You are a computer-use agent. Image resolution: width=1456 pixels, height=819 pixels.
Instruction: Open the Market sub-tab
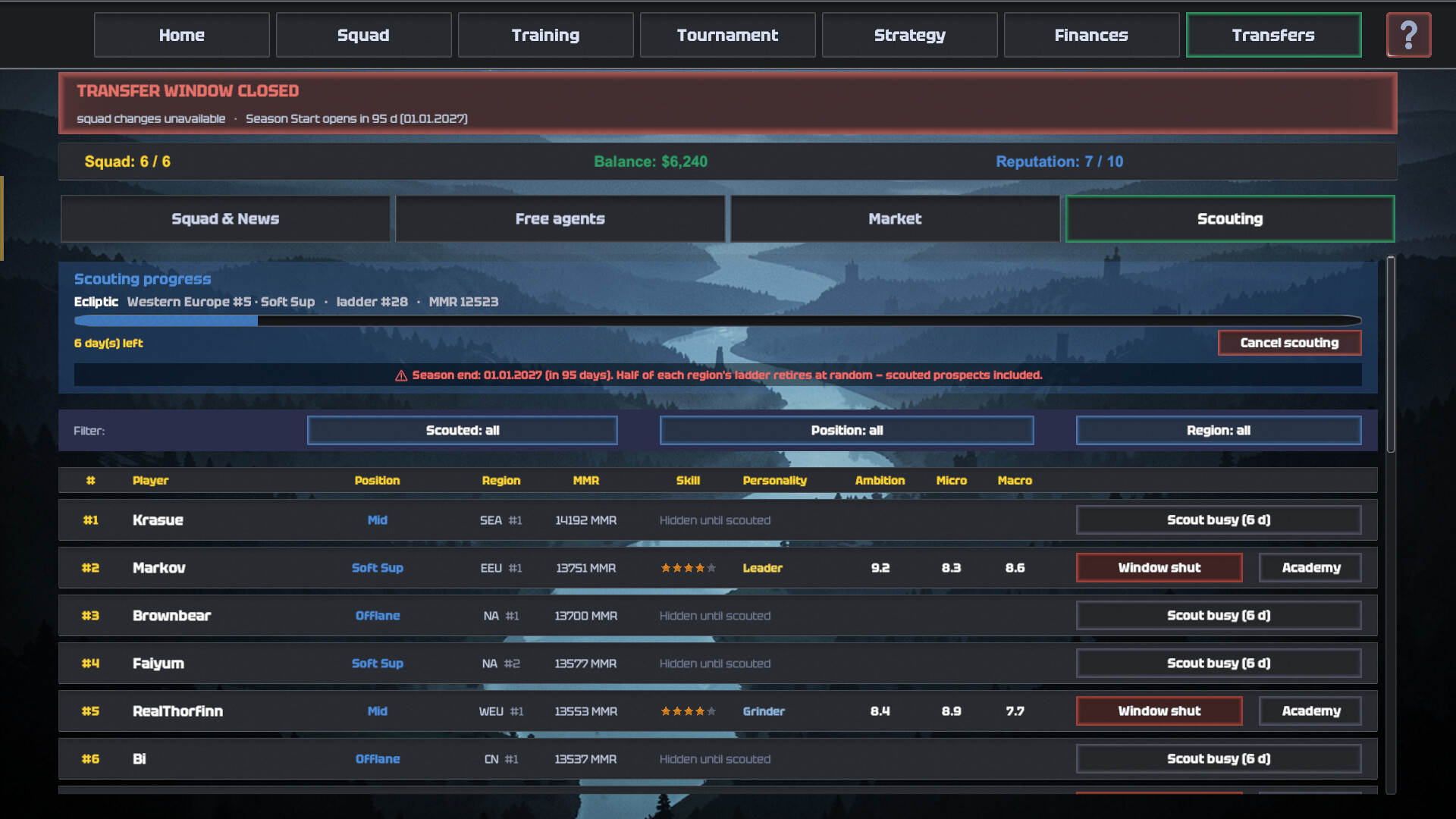point(896,219)
